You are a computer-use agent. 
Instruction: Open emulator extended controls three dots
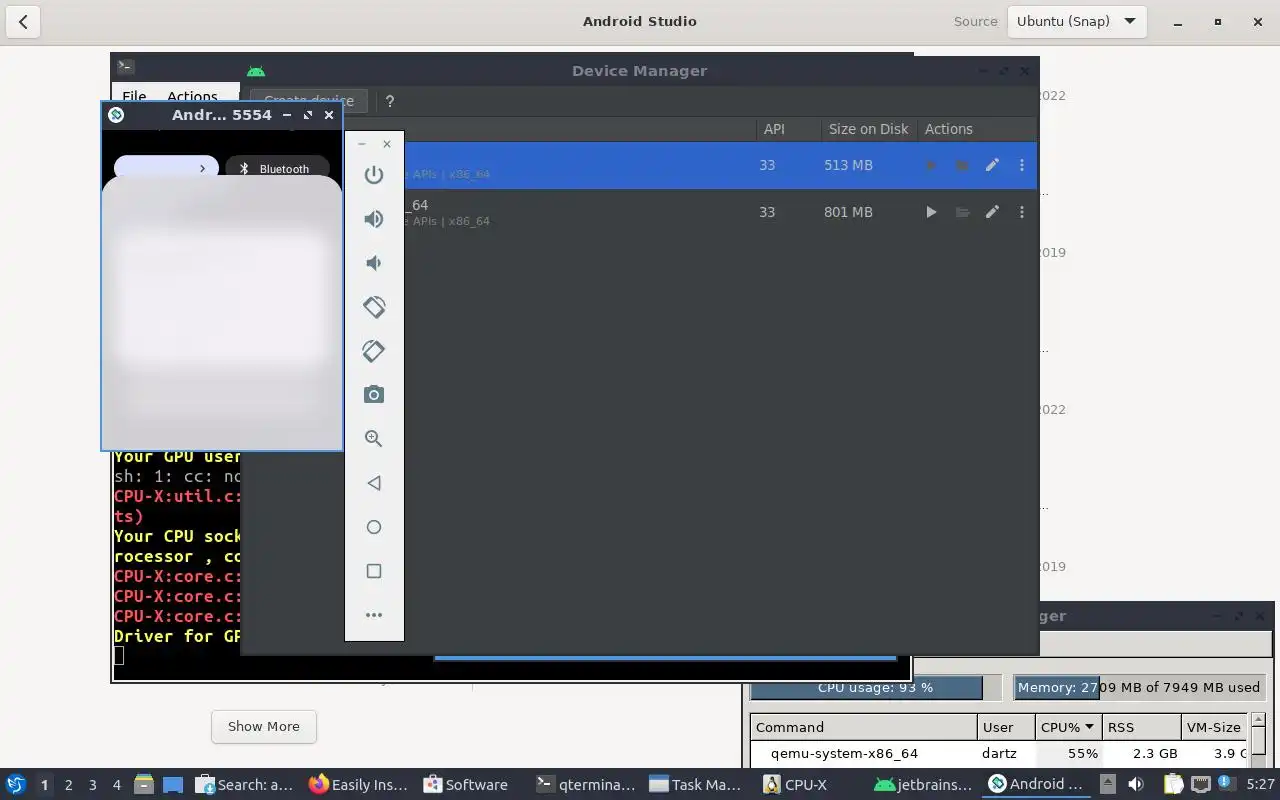[374, 615]
